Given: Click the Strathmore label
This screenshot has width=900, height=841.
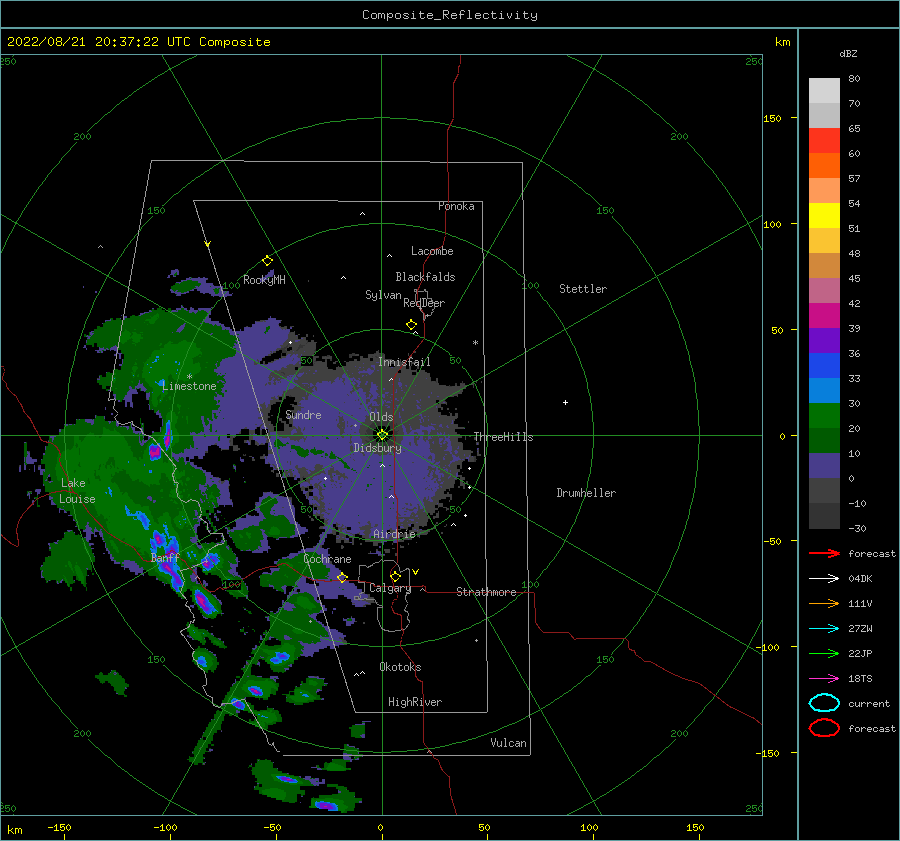Looking at the screenshot, I should [486, 592].
